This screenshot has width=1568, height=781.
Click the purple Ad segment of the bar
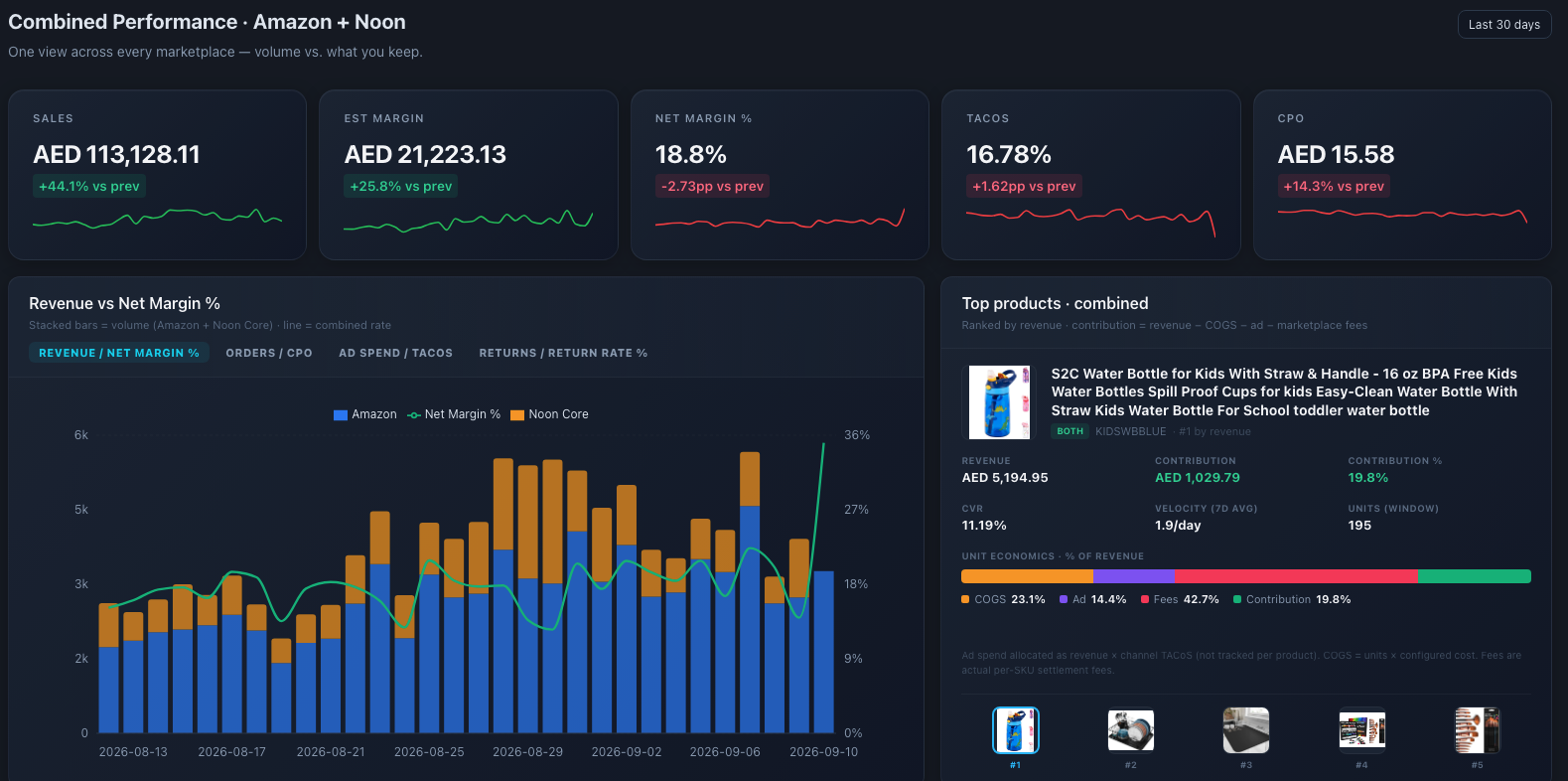pos(1134,576)
